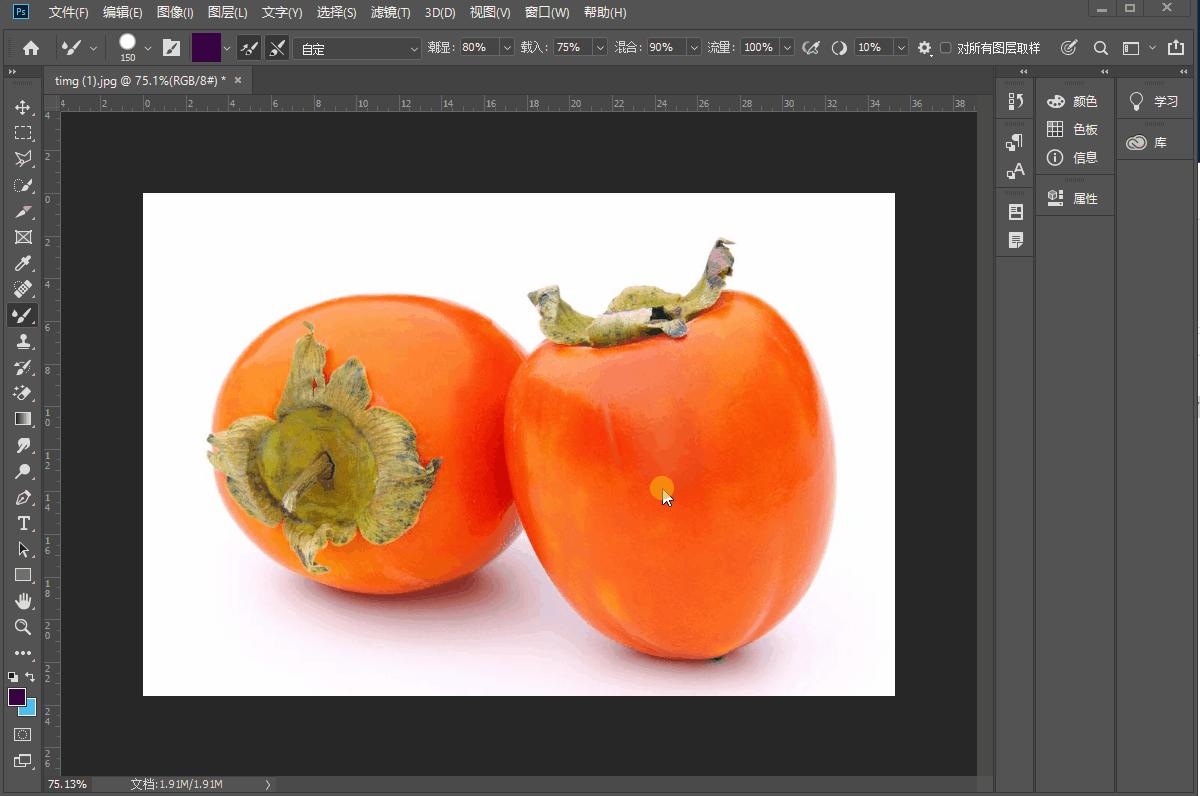Toggle clean brush after each stroke
Screen dimensions: 1200x796
tap(277, 48)
